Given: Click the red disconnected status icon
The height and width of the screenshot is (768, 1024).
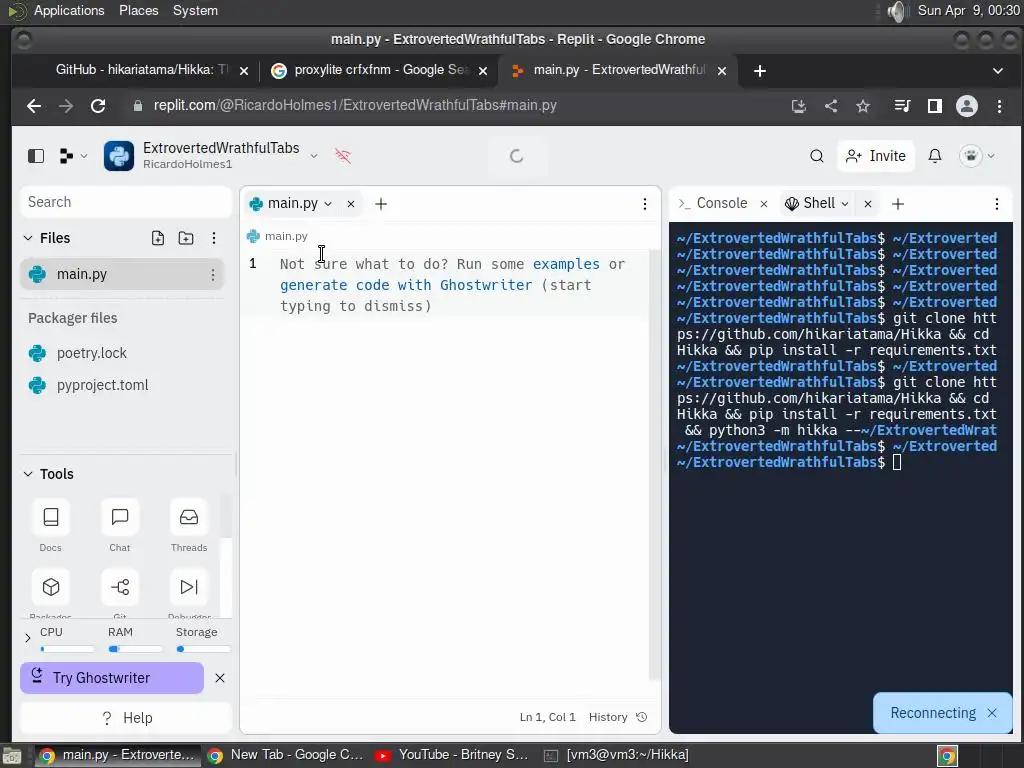Looking at the screenshot, I should tap(343, 156).
